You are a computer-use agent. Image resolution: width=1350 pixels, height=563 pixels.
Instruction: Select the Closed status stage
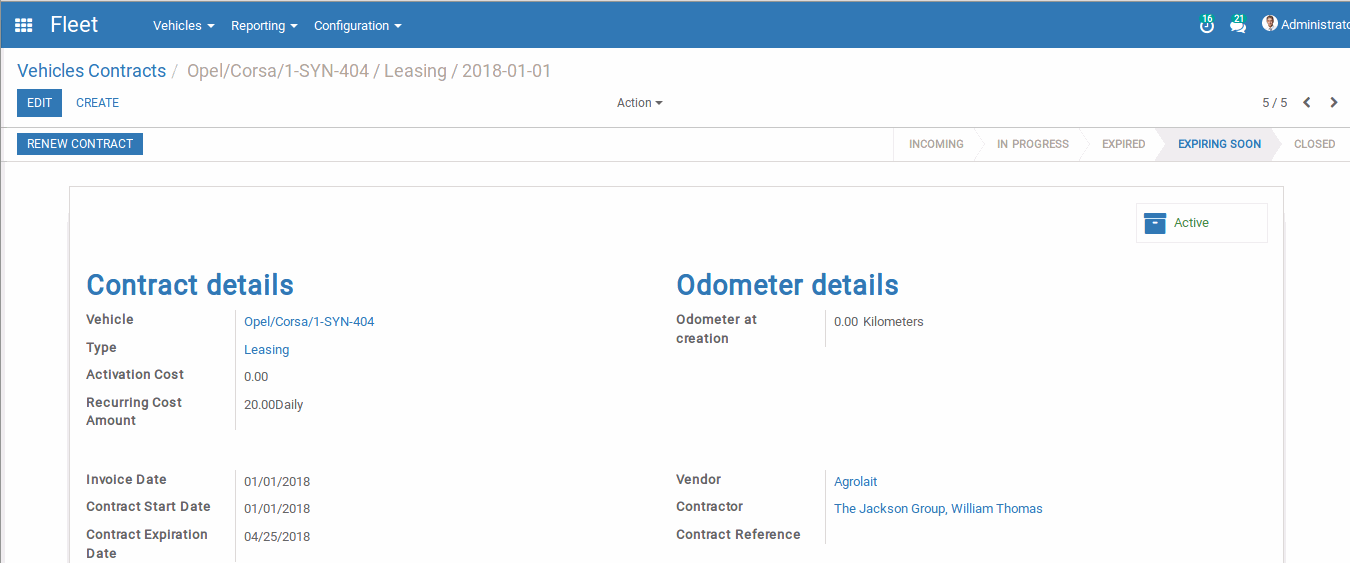coord(1314,144)
